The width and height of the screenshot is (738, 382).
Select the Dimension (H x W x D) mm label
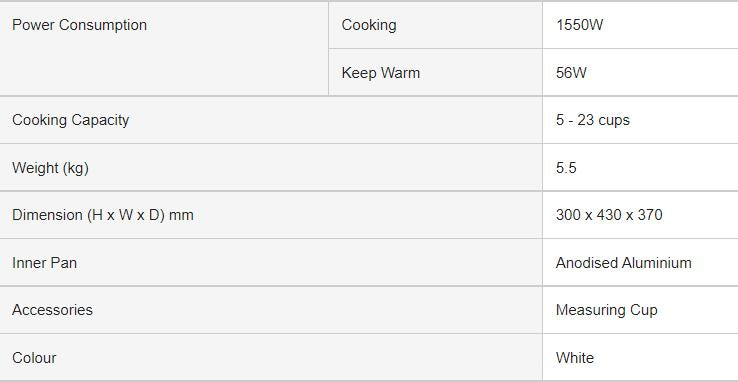click(103, 215)
